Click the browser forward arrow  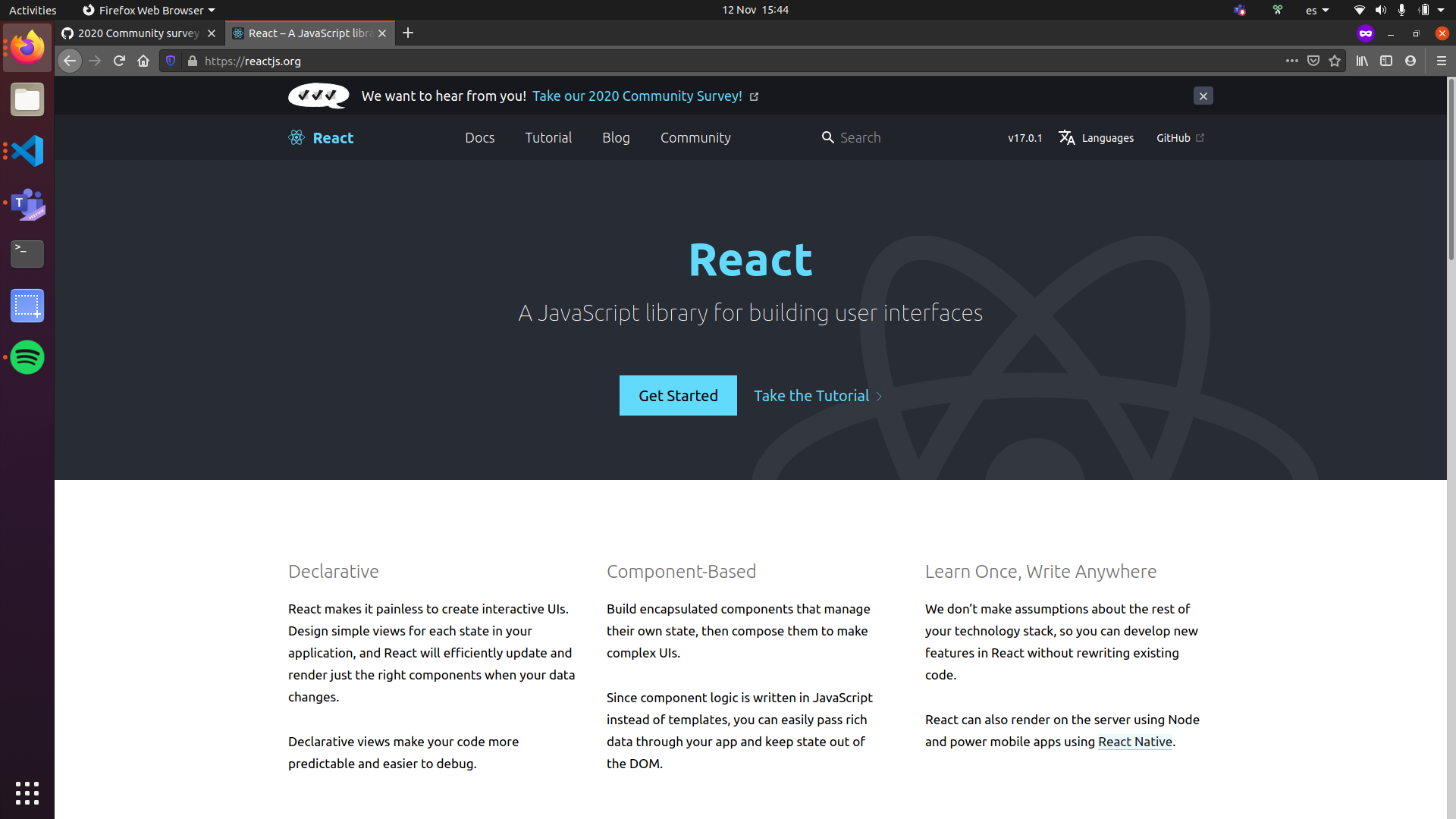(x=95, y=61)
